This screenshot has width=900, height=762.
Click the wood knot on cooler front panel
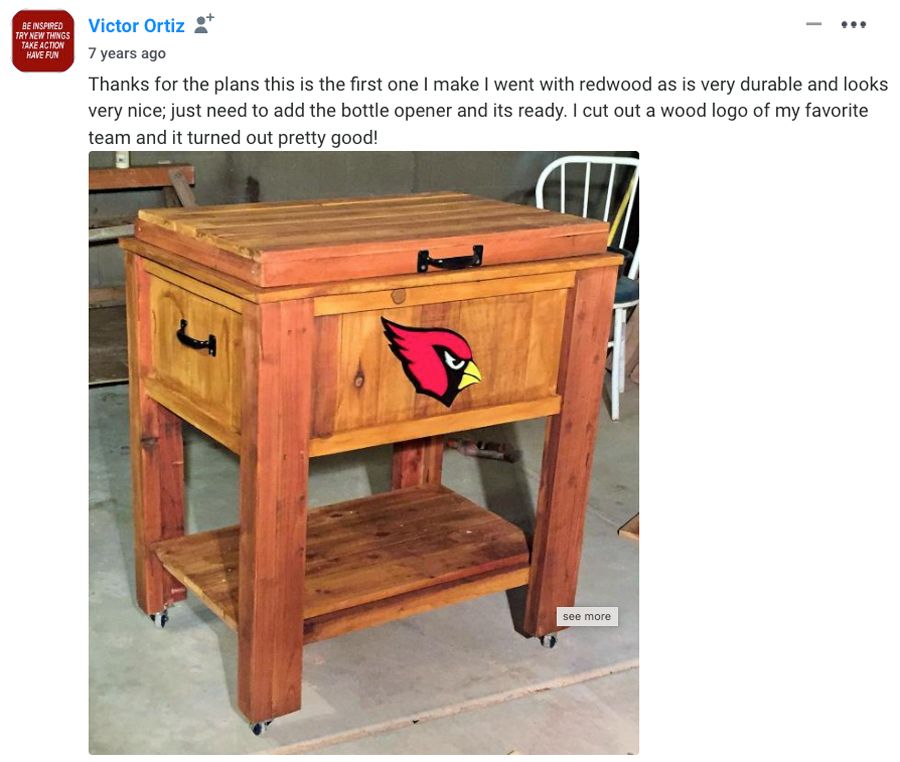[x=359, y=380]
